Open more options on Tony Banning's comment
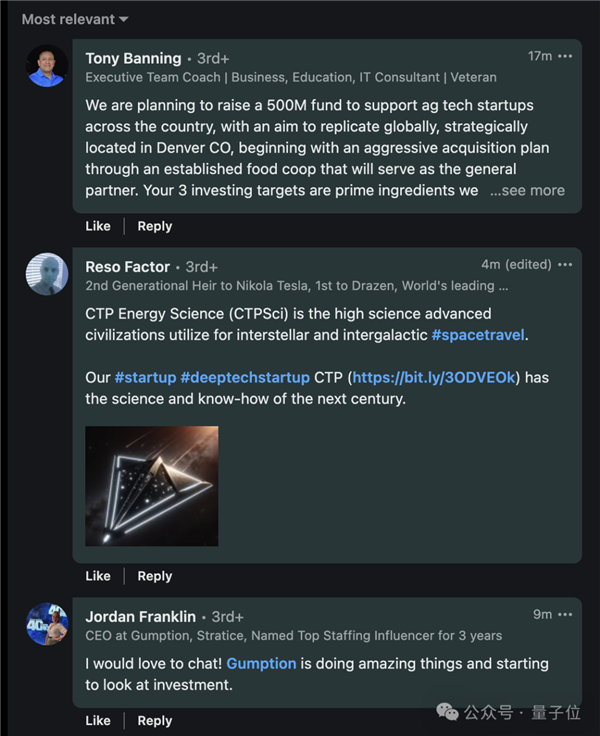This screenshot has width=600, height=736. pos(565,56)
